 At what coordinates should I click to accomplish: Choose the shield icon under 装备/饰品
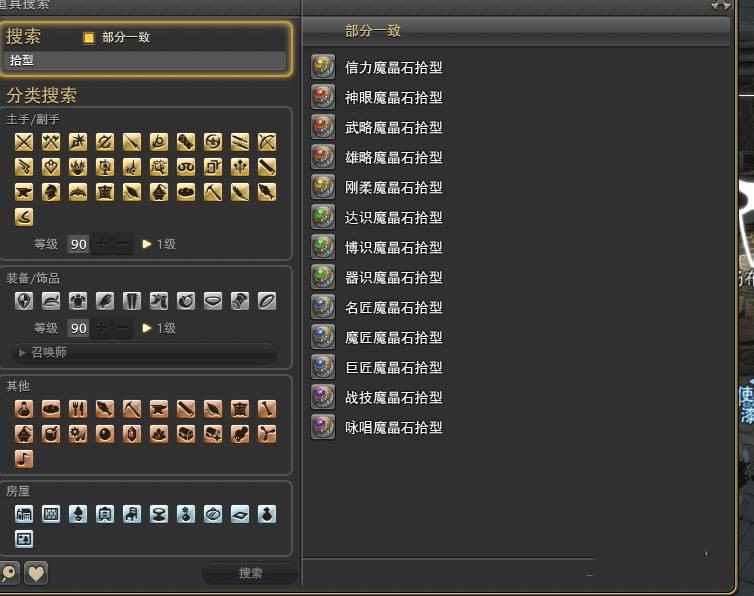point(24,301)
